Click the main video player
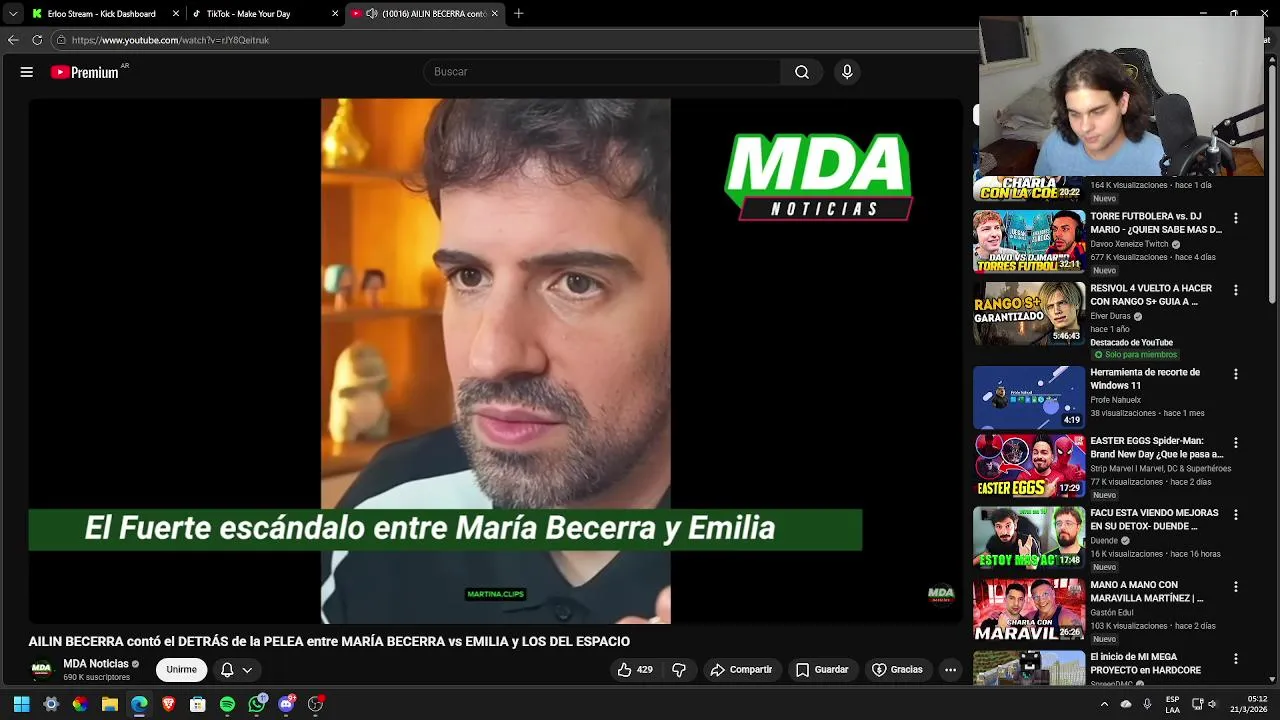The image size is (1280, 720). pos(495,360)
